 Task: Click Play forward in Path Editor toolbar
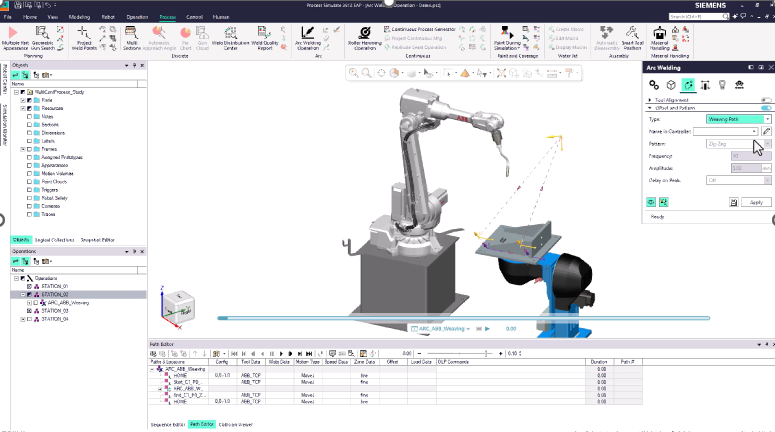tap(281, 353)
